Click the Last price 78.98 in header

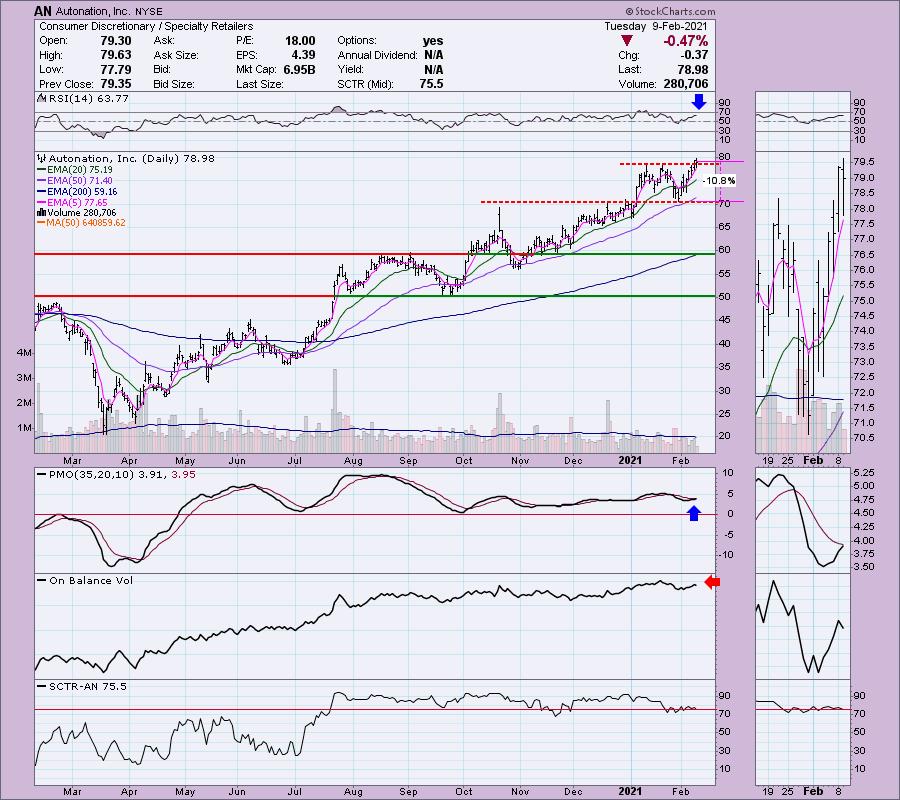point(693,69)
